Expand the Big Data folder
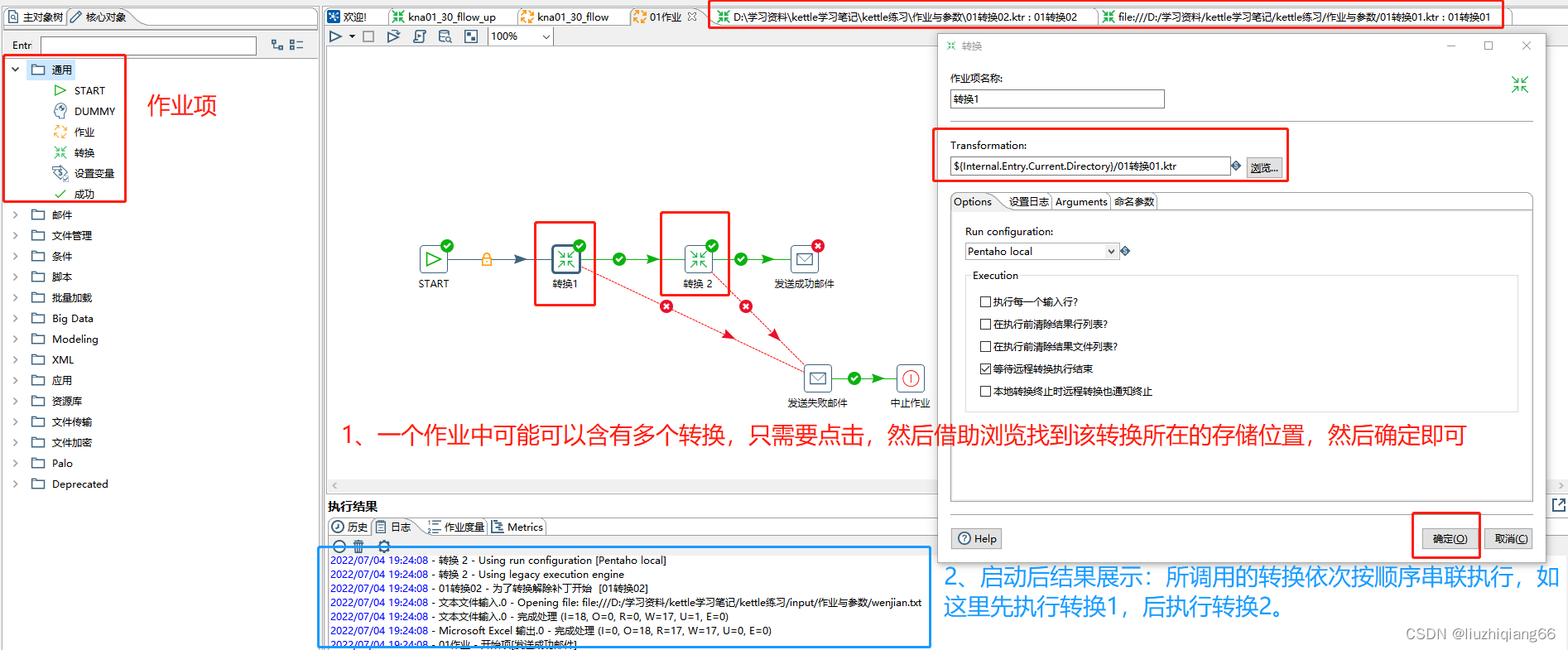Screen dimensions: 1568x650 [x=16, y=318]
